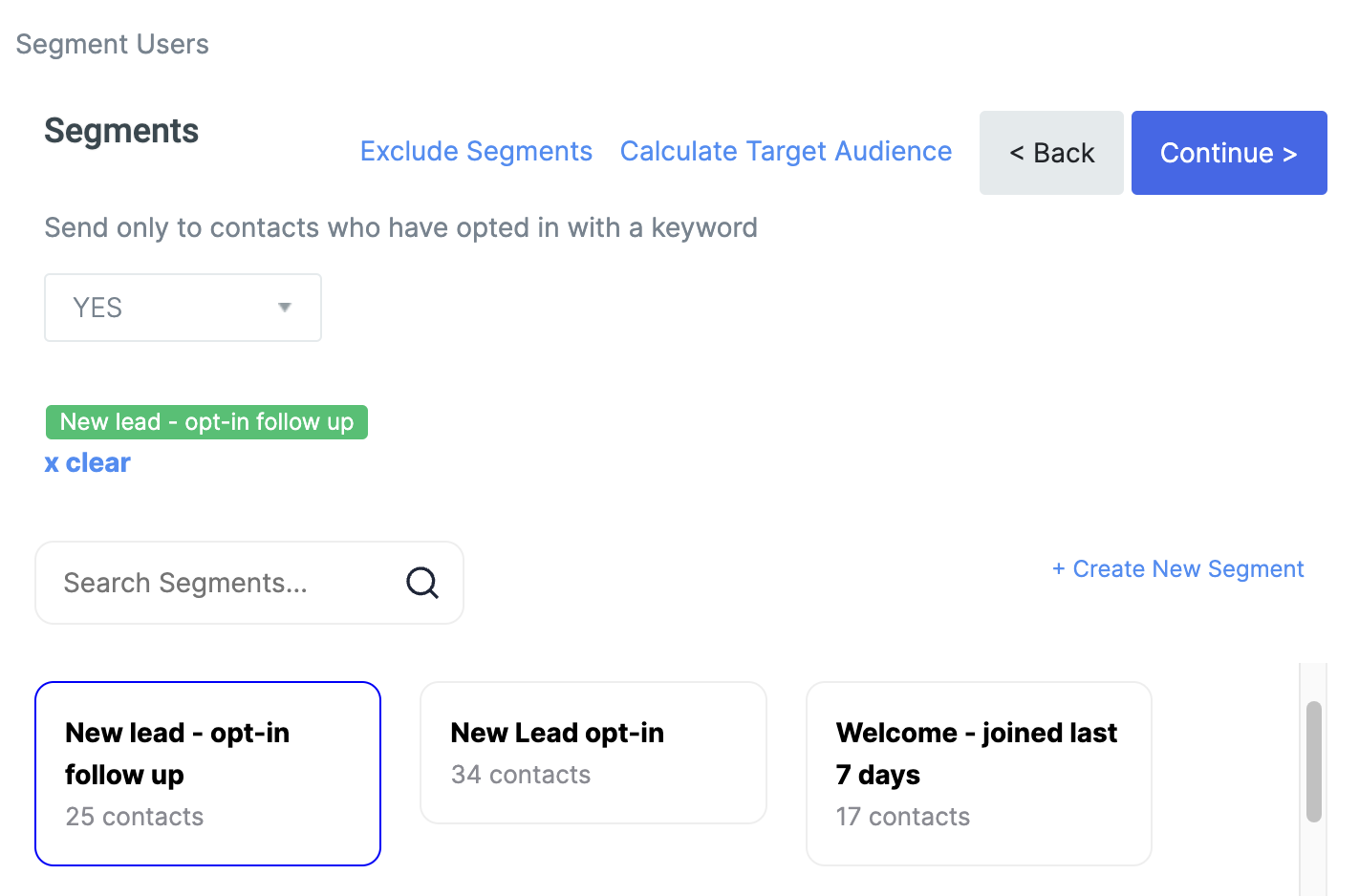Click the 17 contacts count
The width and height of the screenshot is (1359, 896).
pyautogui.click(x=903, y=817)
